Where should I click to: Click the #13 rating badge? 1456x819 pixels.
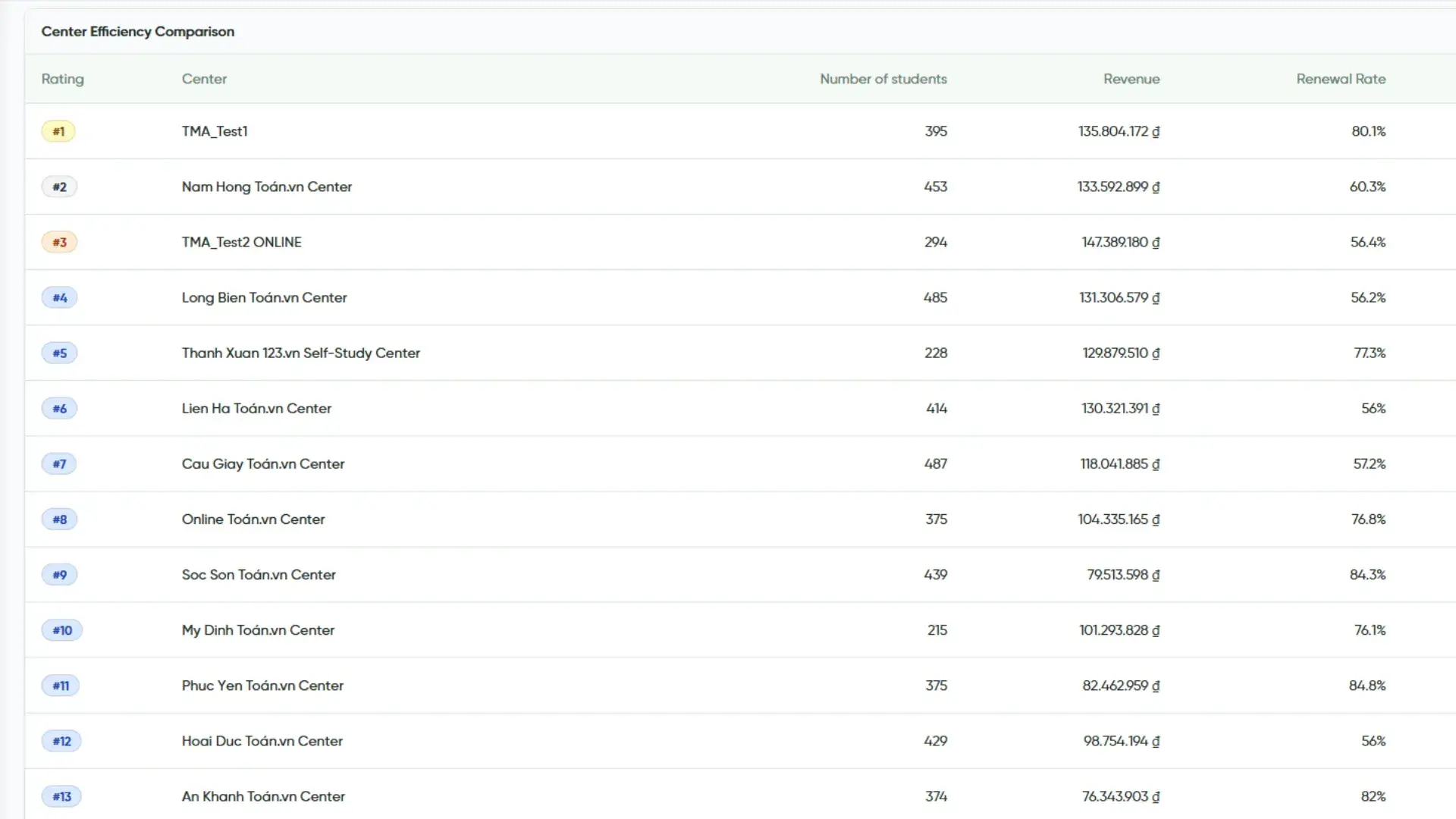61,796
